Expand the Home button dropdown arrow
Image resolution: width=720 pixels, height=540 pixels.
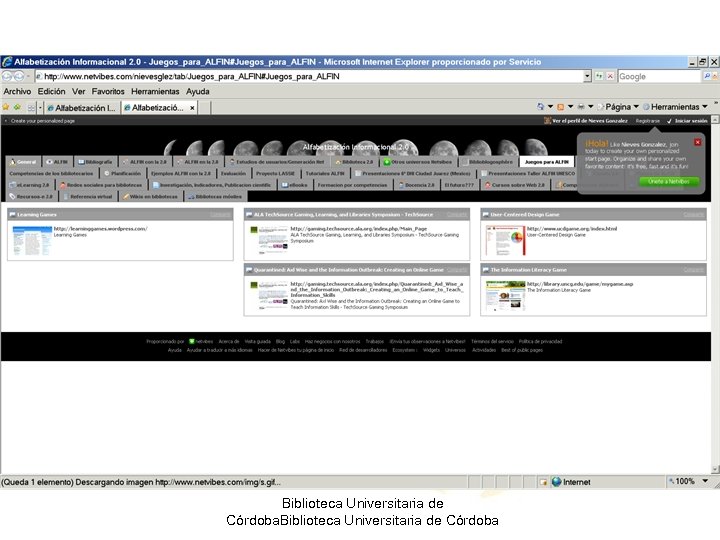(x=550, y=107)
